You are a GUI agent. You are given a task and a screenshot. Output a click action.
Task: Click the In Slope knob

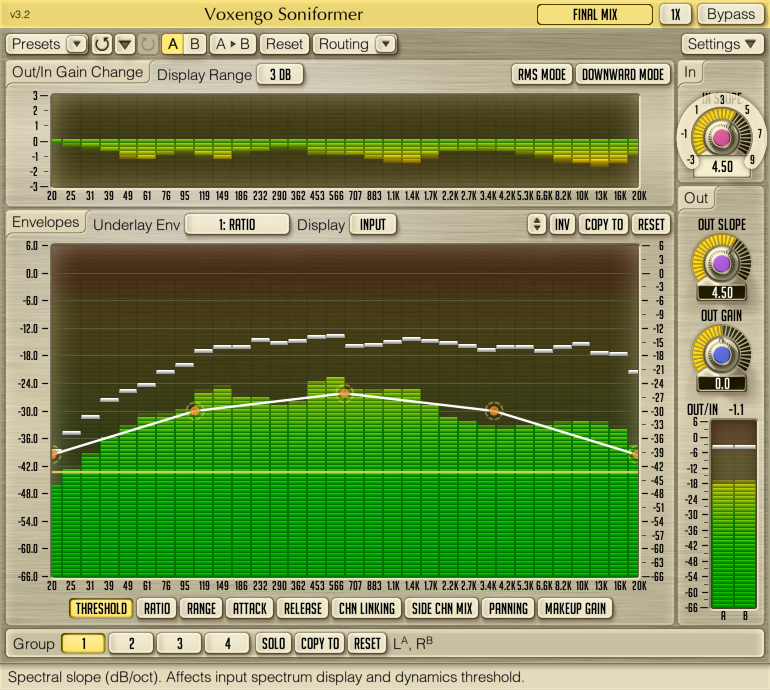tap(721, 138)
